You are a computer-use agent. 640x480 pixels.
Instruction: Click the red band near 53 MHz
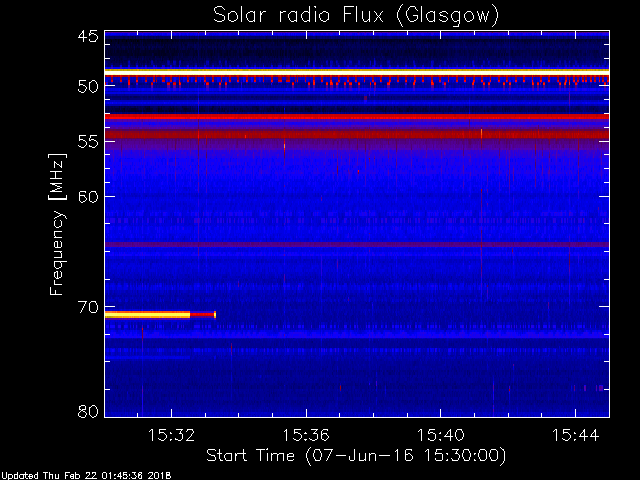pos(357,117)
